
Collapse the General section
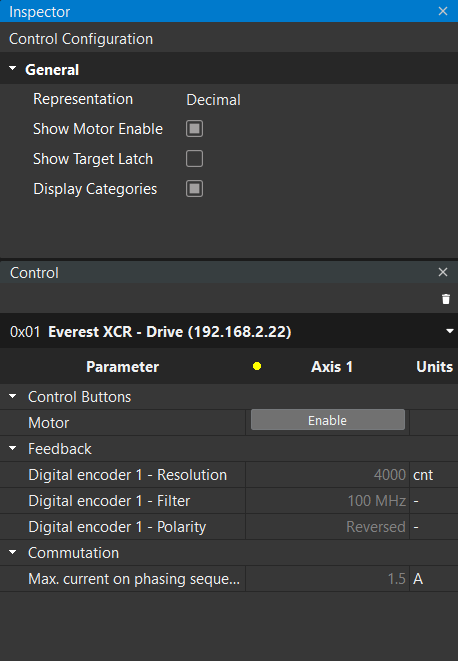click(13, 68)
